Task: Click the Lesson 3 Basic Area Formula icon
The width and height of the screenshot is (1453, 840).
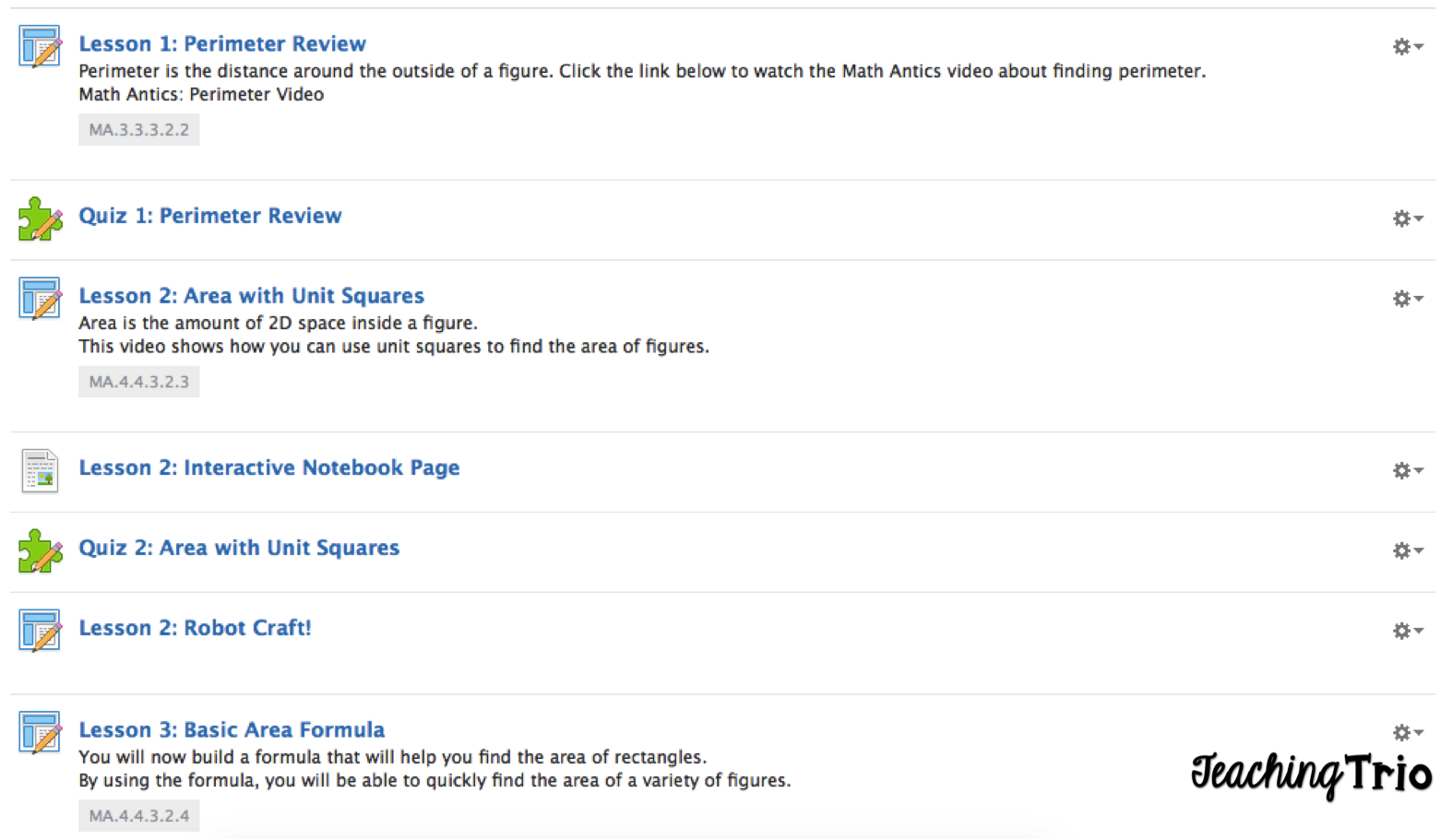Action: [x=40, y=732]
